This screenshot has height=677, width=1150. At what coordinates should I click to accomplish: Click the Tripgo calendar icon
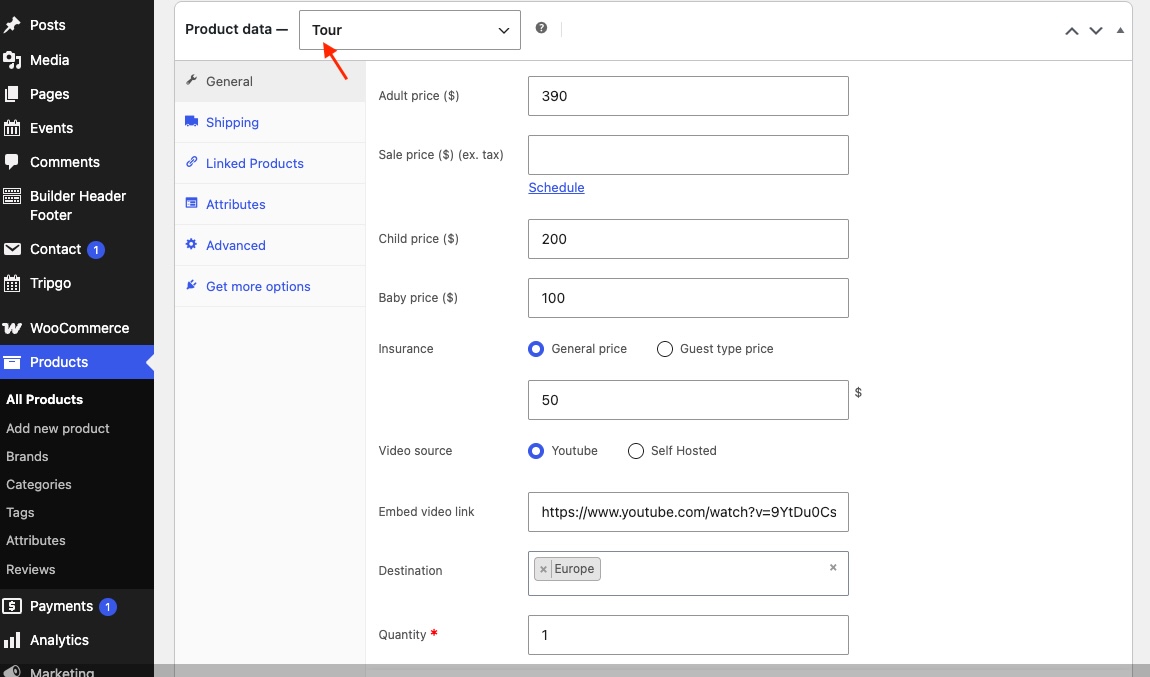pos(12,283)
